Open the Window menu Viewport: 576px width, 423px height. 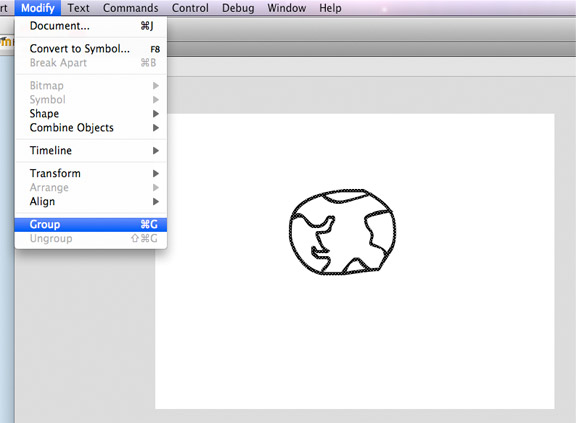point(287,8)
